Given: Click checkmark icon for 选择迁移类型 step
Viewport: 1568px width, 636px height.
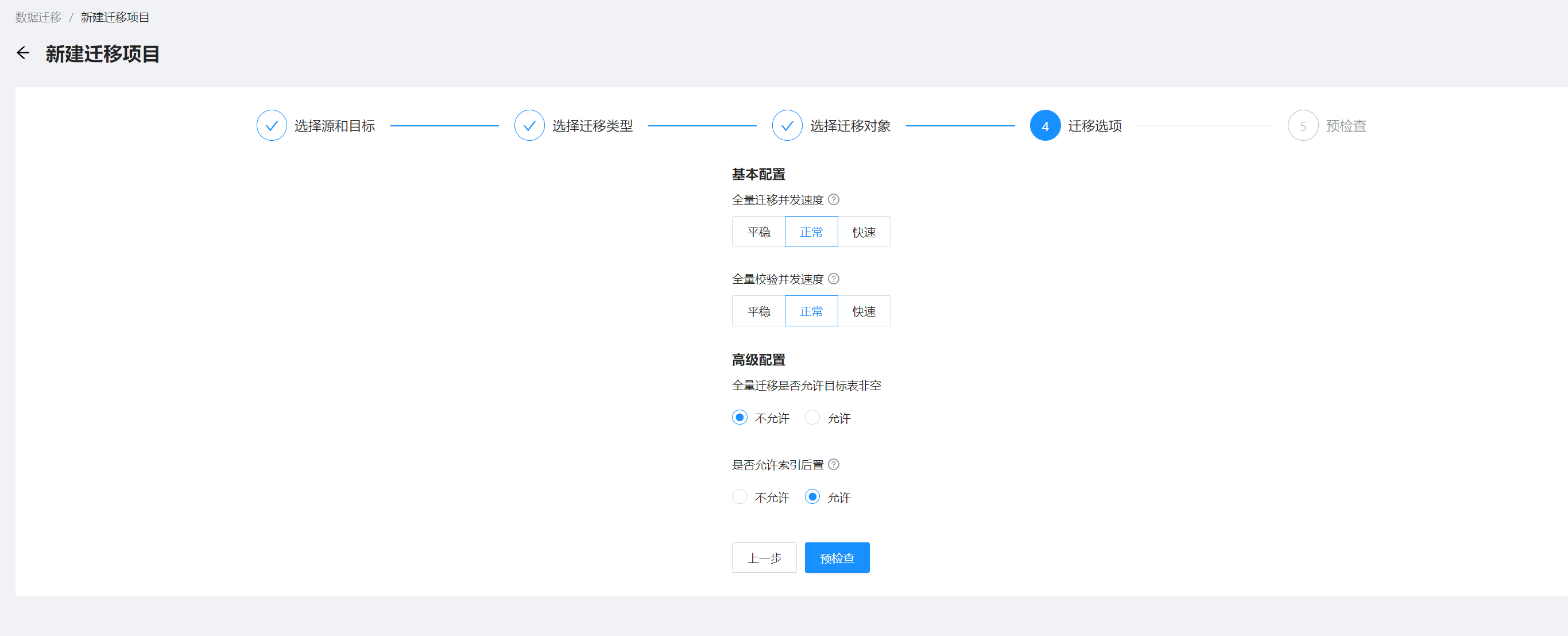Looking at the screenshot, I should [529, 125].
